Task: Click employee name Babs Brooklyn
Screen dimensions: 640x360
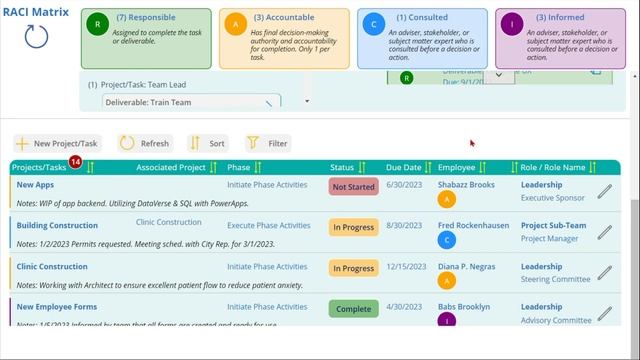Action: coord(464,307)
